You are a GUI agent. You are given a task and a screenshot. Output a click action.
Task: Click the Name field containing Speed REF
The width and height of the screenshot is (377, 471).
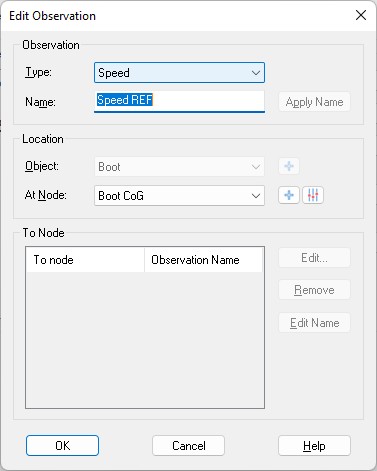pos(179,101)
